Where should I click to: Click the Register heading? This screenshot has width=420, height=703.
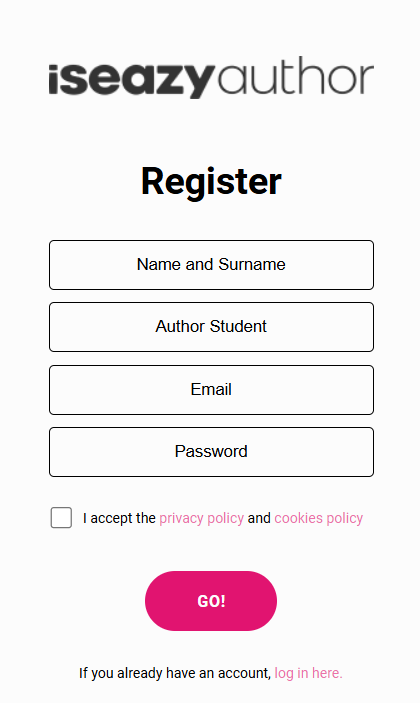coord(211,182)
